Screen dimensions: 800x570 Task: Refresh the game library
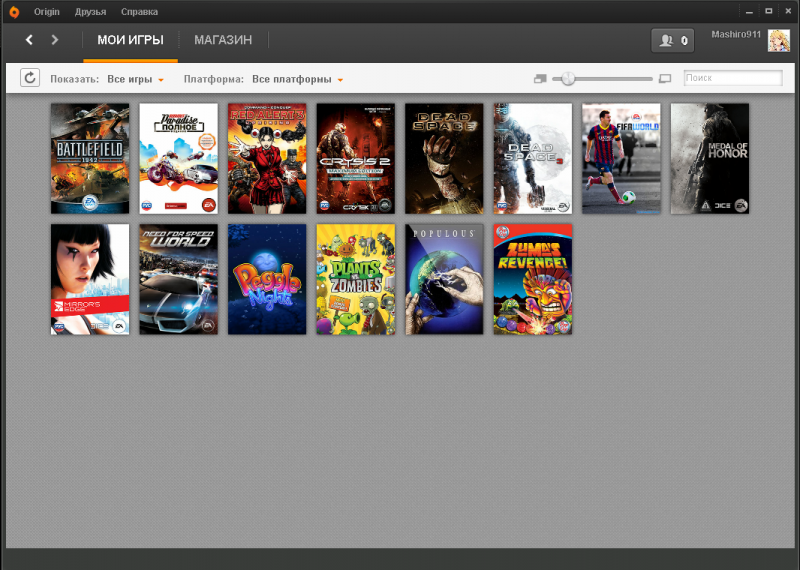click(x=30, y=78)
